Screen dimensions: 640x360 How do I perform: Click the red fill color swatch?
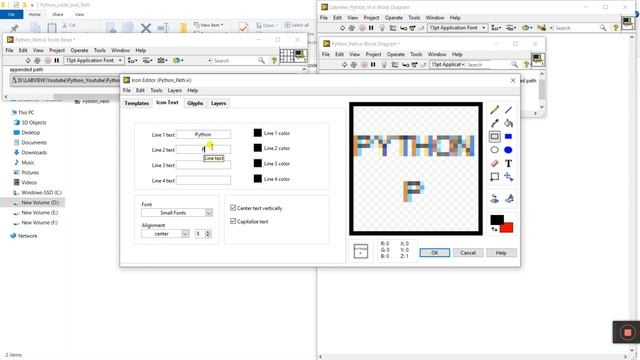click(x=508, y=227)
